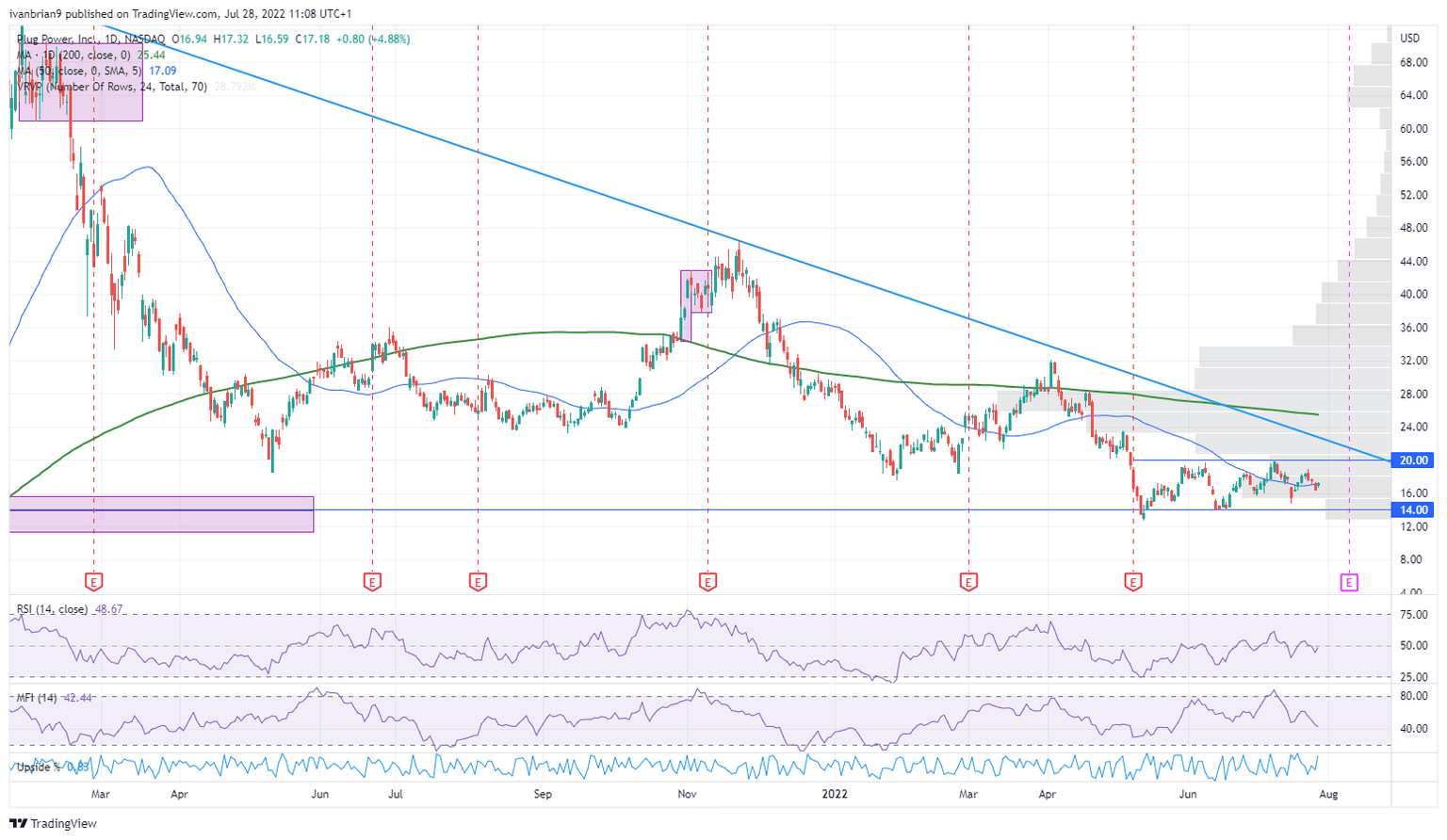Click the blue 20.00 price line label
The image size is (1447, 840).
coord(1414,460)
